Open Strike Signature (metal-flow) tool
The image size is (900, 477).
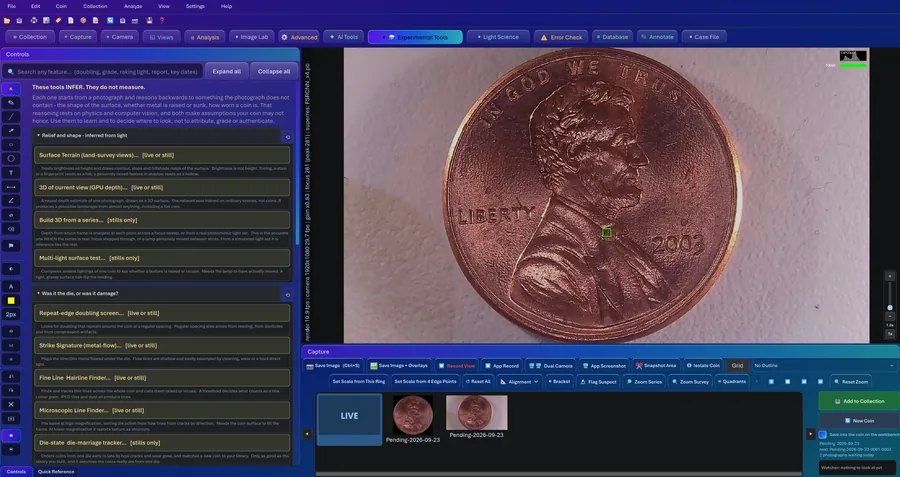tap(162, 346)
